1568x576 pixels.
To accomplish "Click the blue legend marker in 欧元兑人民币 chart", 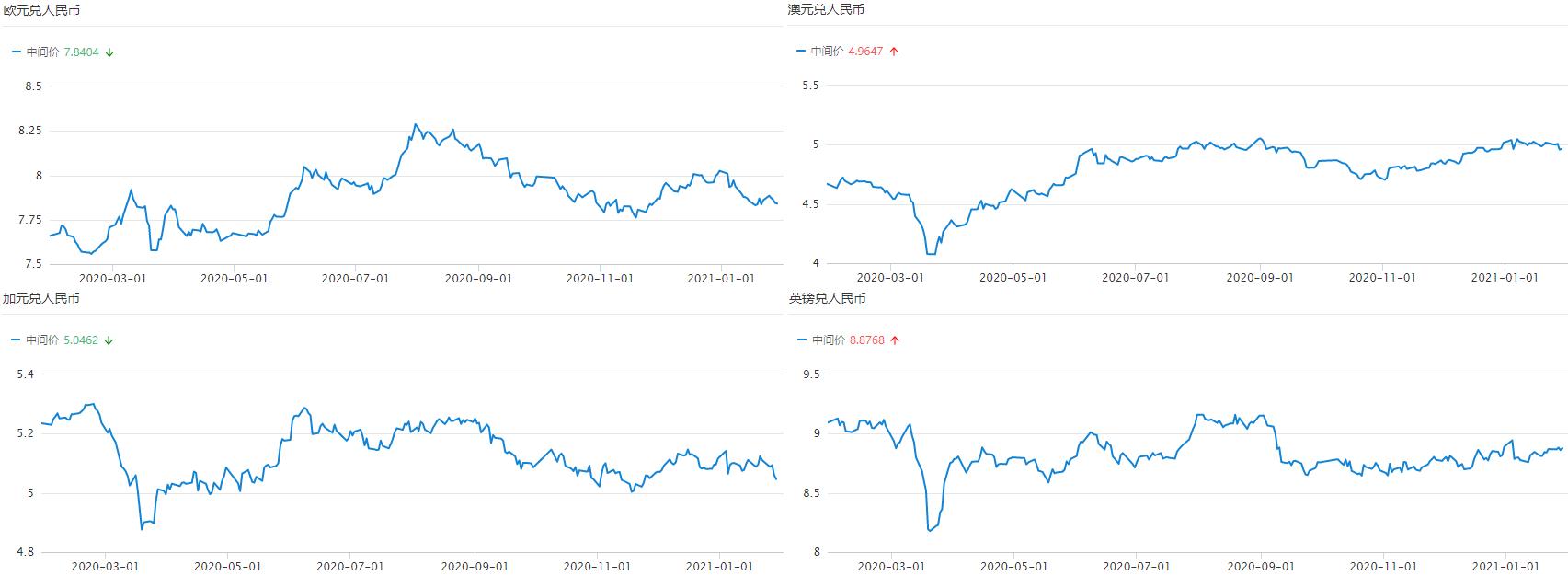I will (16, 52).
